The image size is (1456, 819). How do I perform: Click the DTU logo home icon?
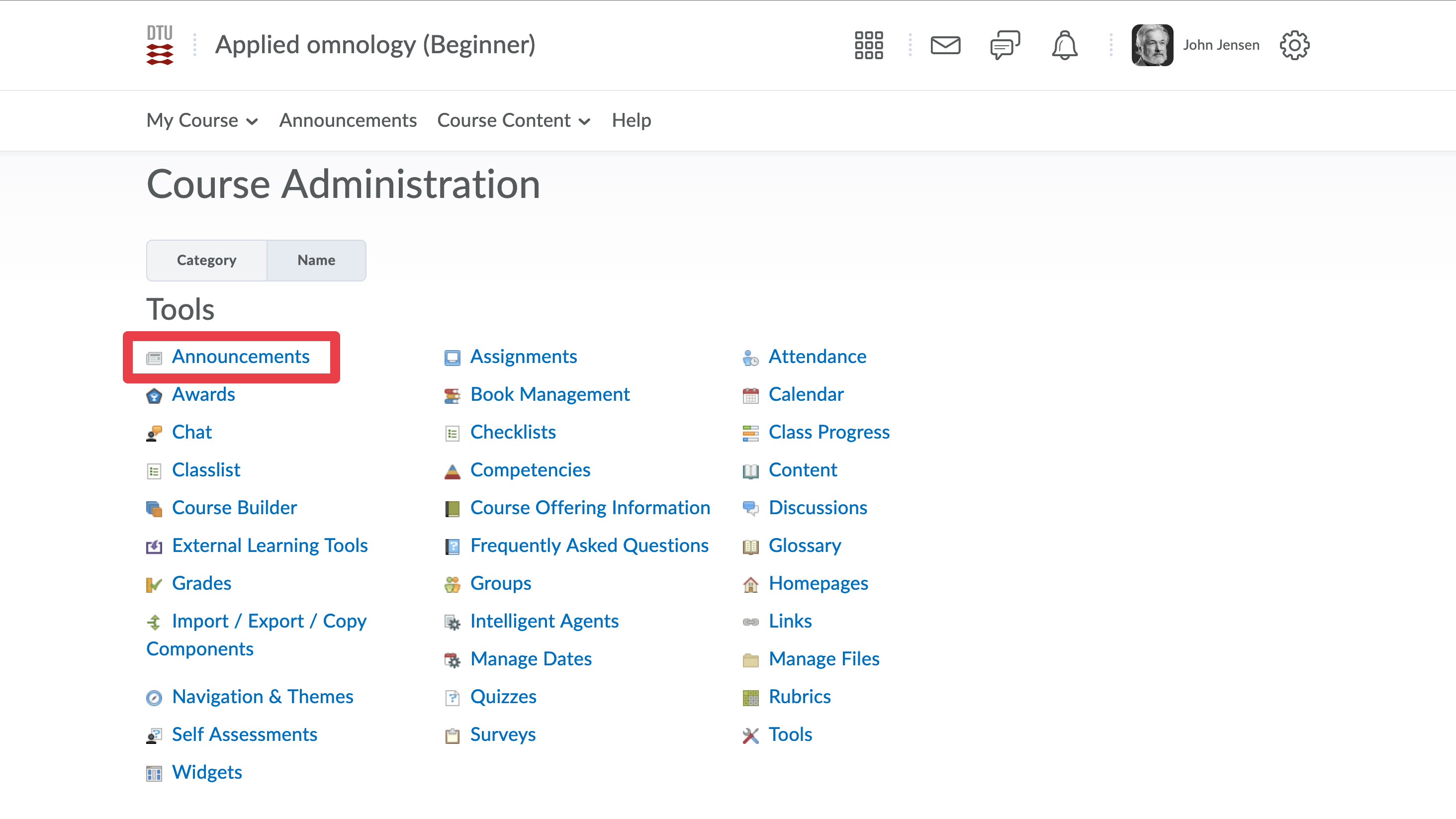[x=160, y=45]
